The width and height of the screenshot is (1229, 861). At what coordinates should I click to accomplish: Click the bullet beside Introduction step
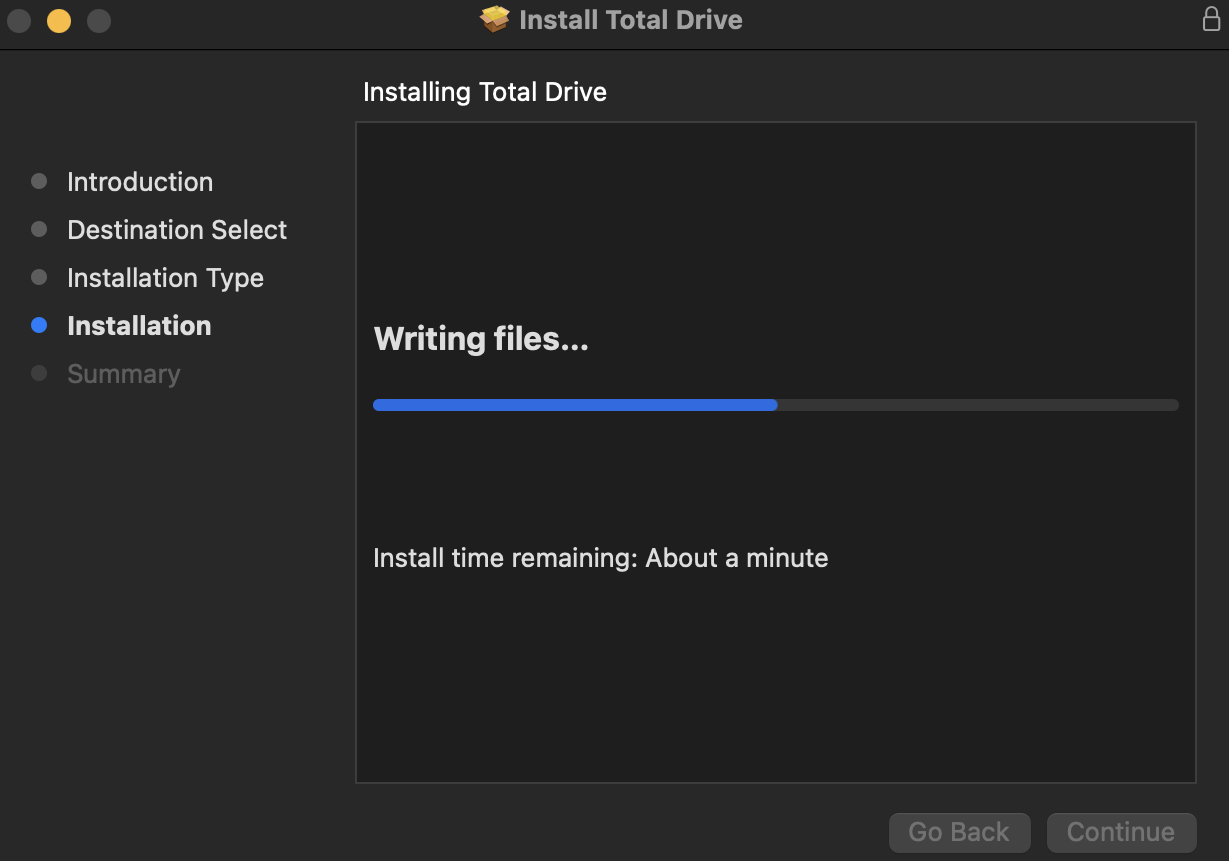(39, 181)
